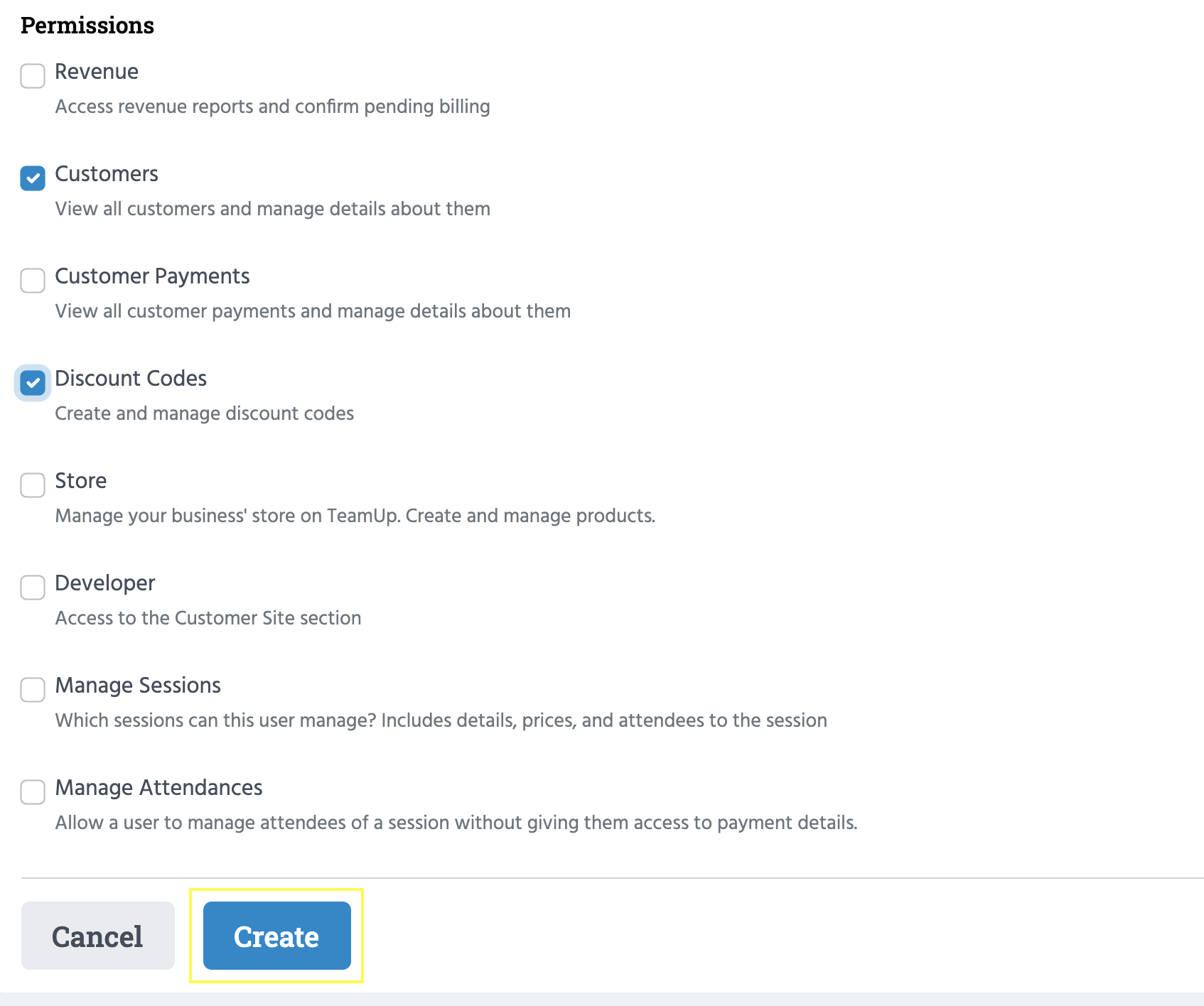
Task: Tick the Manage Sessions checkbox
Action: (x=33, y=690)
